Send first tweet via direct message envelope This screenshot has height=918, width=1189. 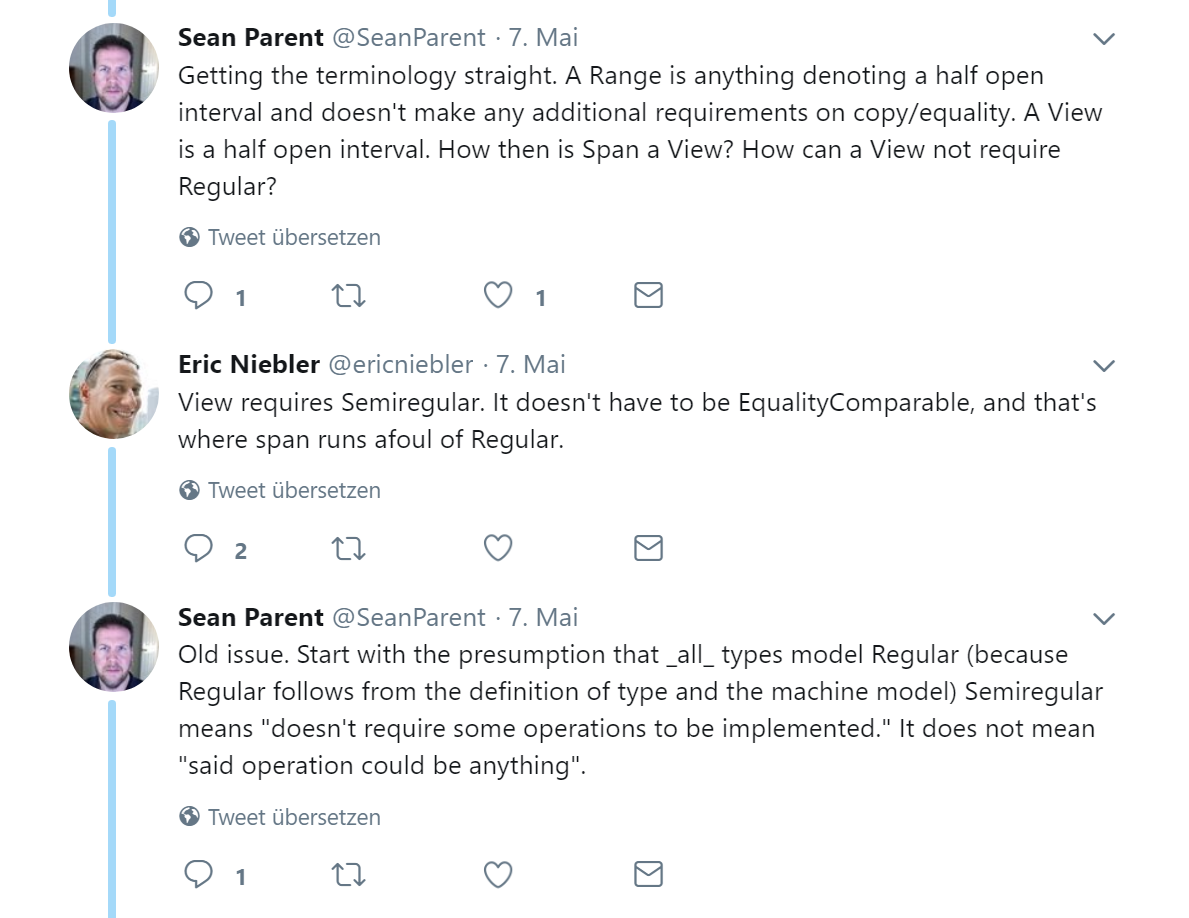click(x=648, y=295)
